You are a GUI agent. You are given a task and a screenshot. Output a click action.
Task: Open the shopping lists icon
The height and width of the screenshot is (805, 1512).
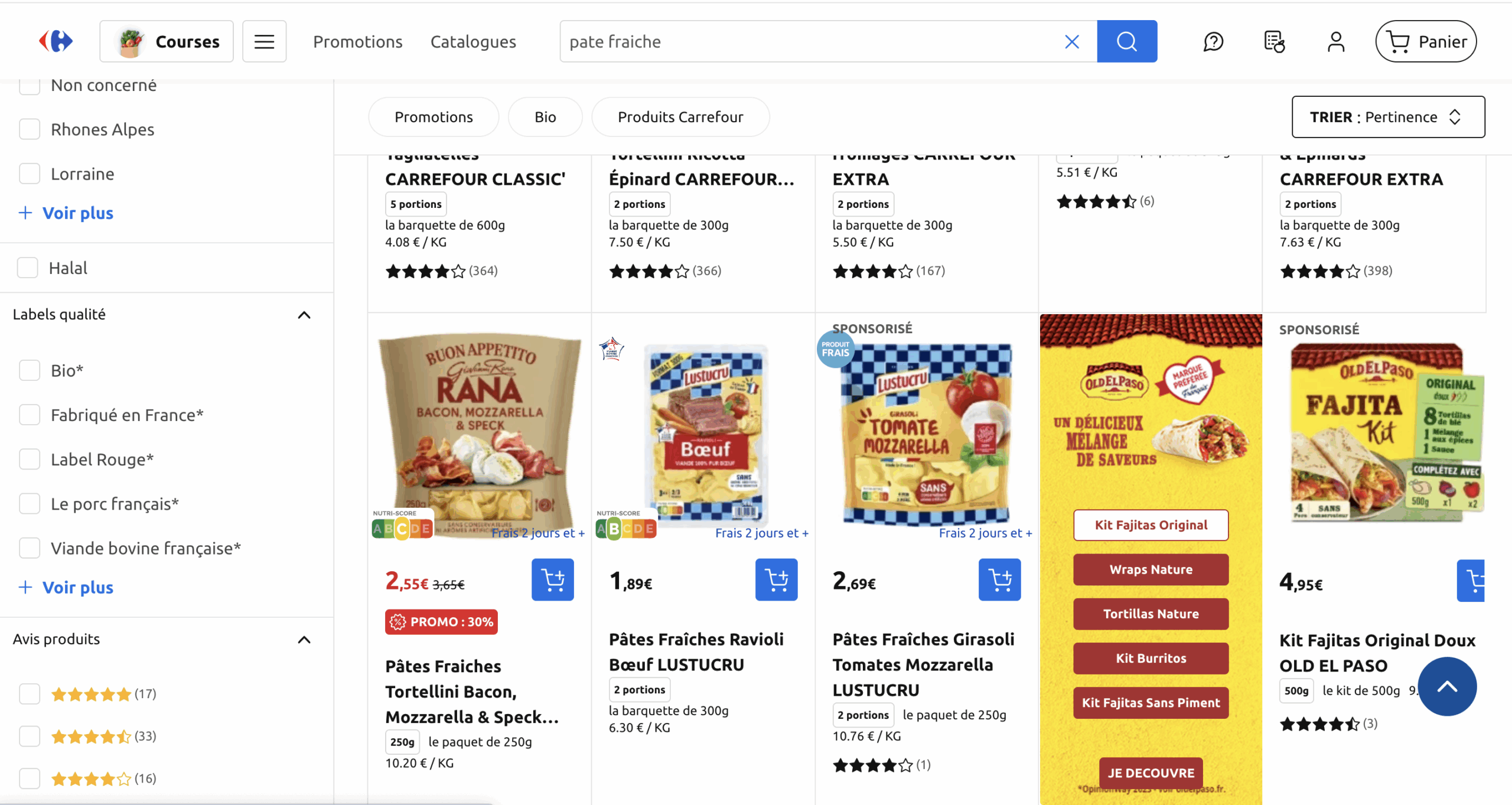pos(1274,41)
